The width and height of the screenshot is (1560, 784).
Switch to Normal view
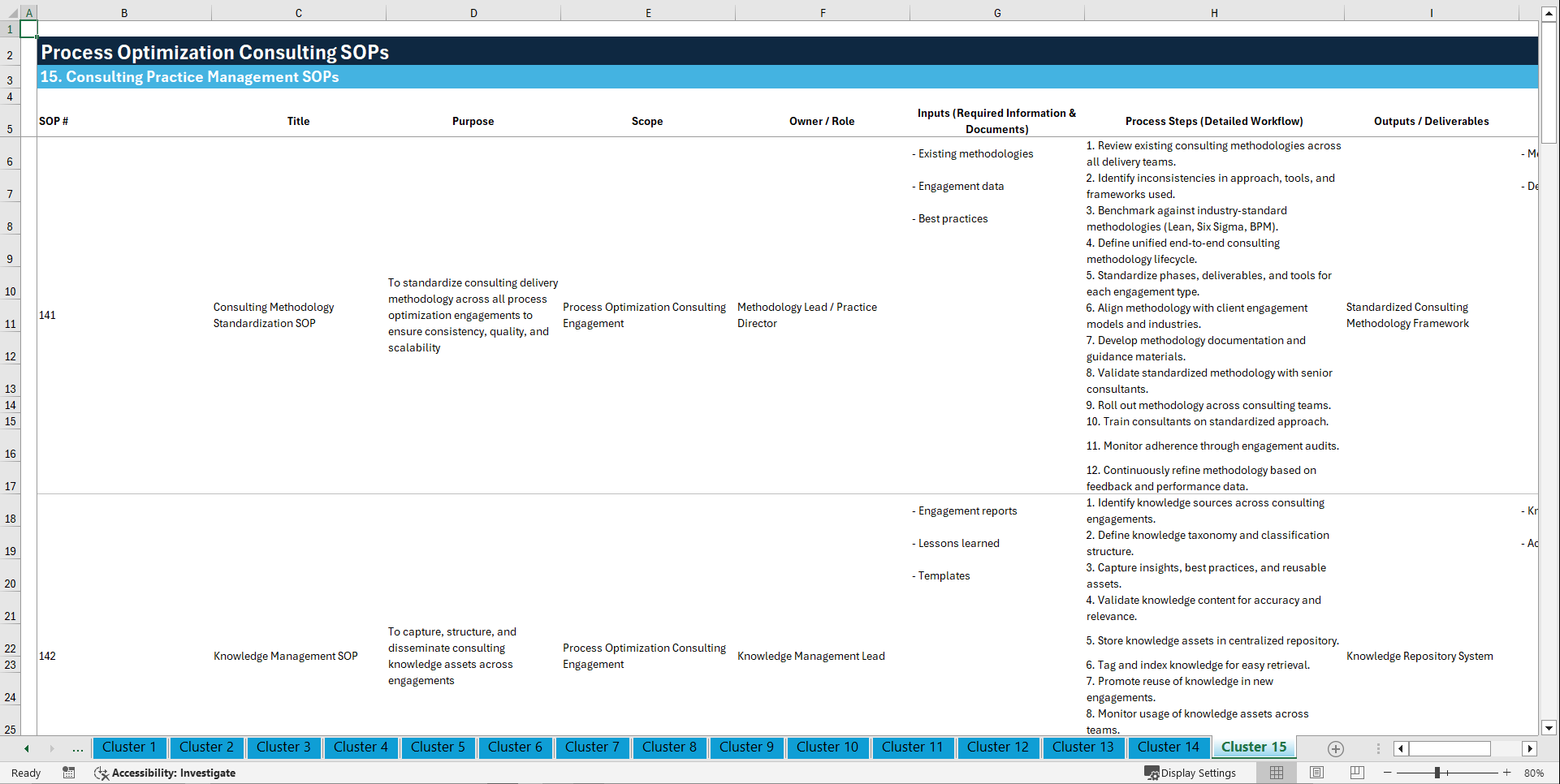1277,773
